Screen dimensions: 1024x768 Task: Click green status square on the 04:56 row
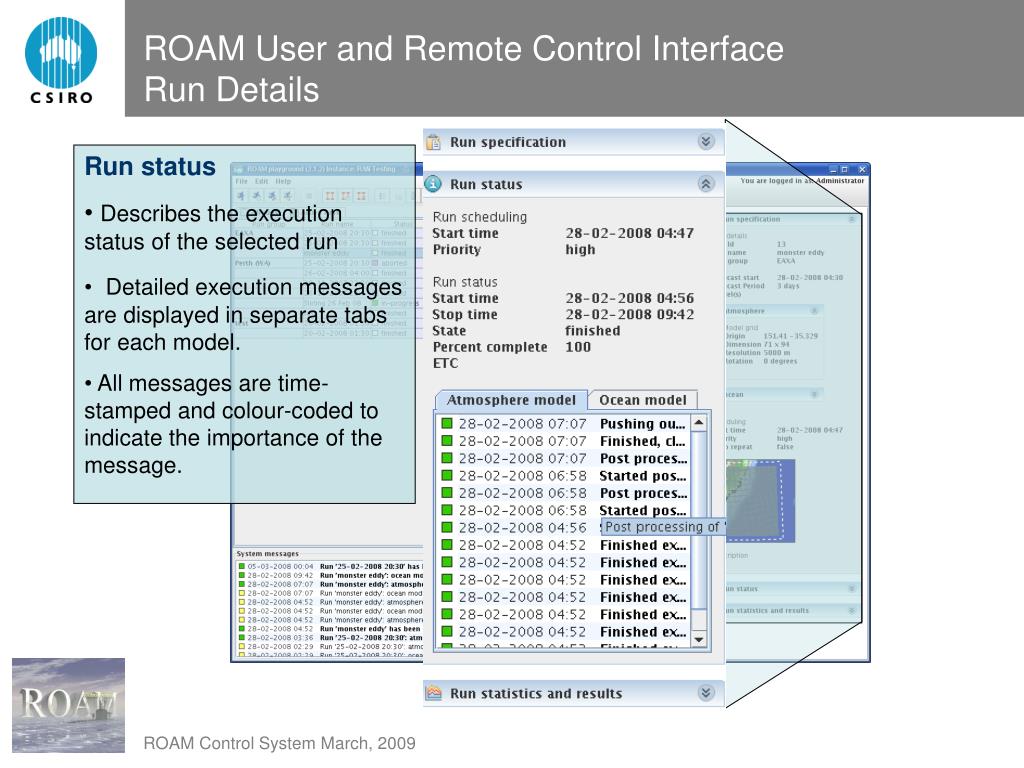pos(447,528)
